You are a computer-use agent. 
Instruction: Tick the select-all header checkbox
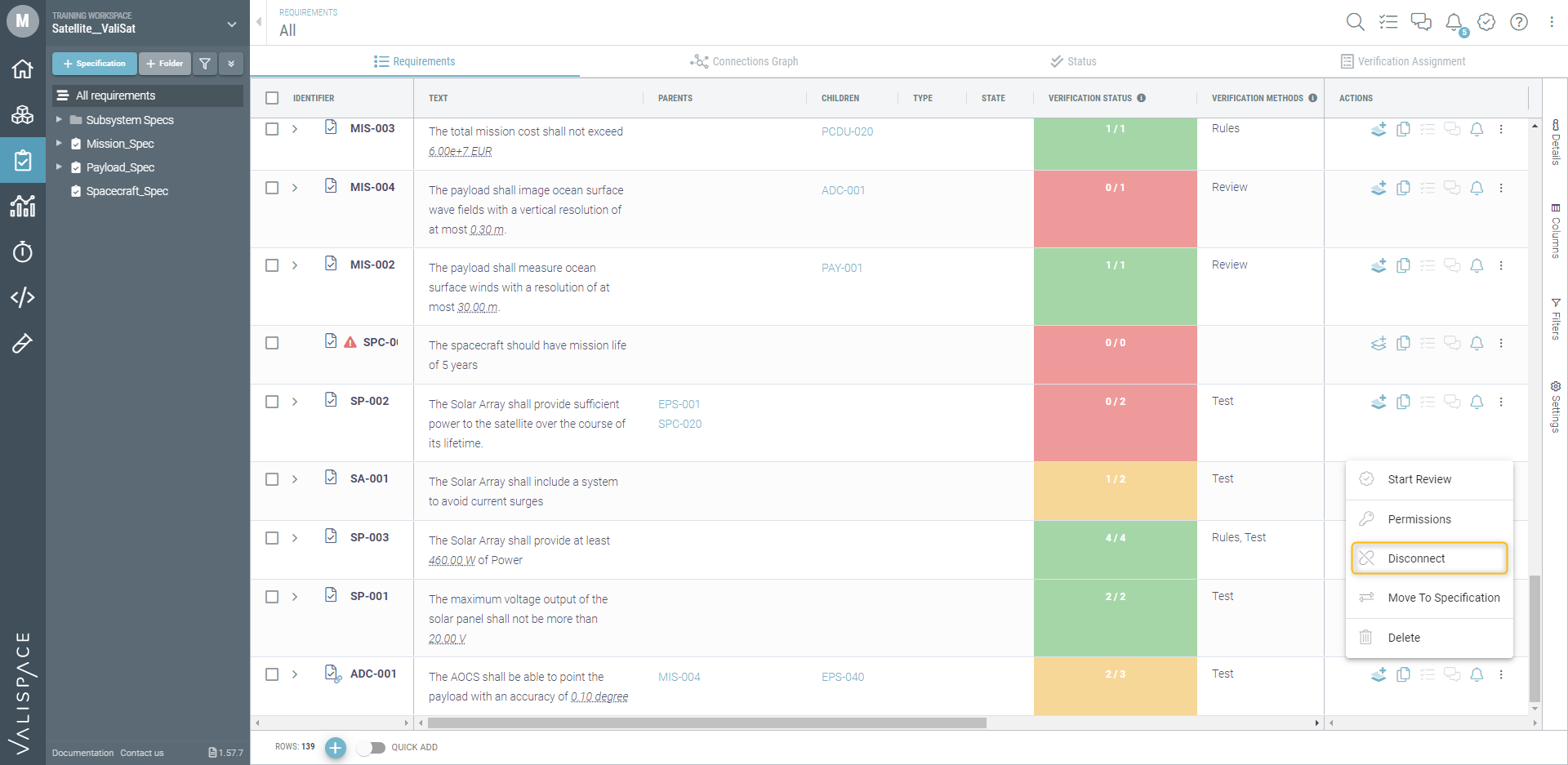[272, 98]
